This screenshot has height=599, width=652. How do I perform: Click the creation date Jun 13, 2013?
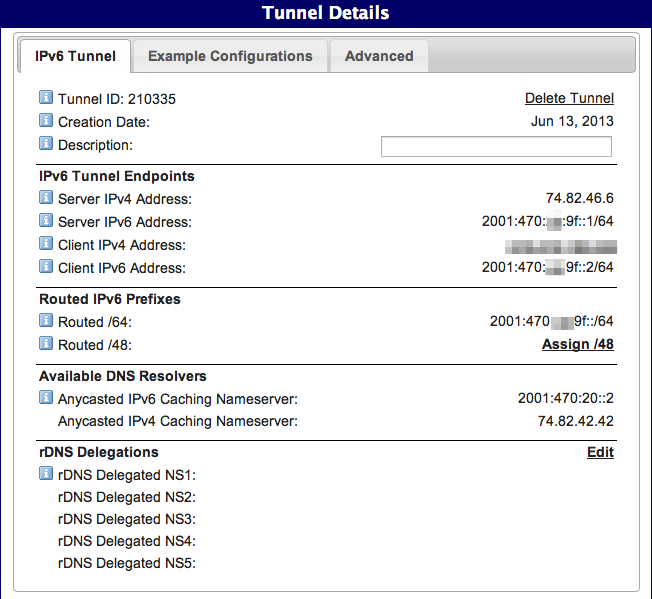tap(572, 121)
